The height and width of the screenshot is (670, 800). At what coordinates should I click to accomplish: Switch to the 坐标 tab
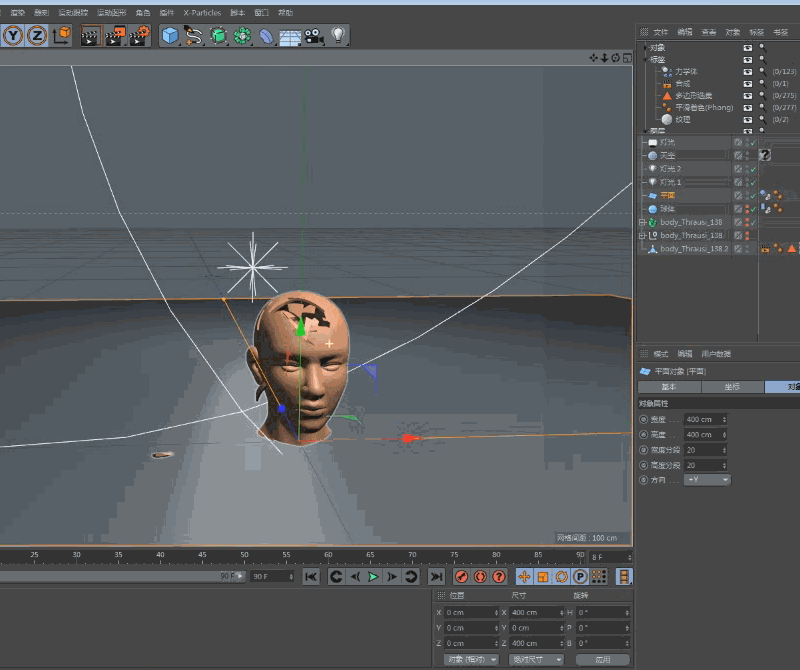(x=732, y=387)
